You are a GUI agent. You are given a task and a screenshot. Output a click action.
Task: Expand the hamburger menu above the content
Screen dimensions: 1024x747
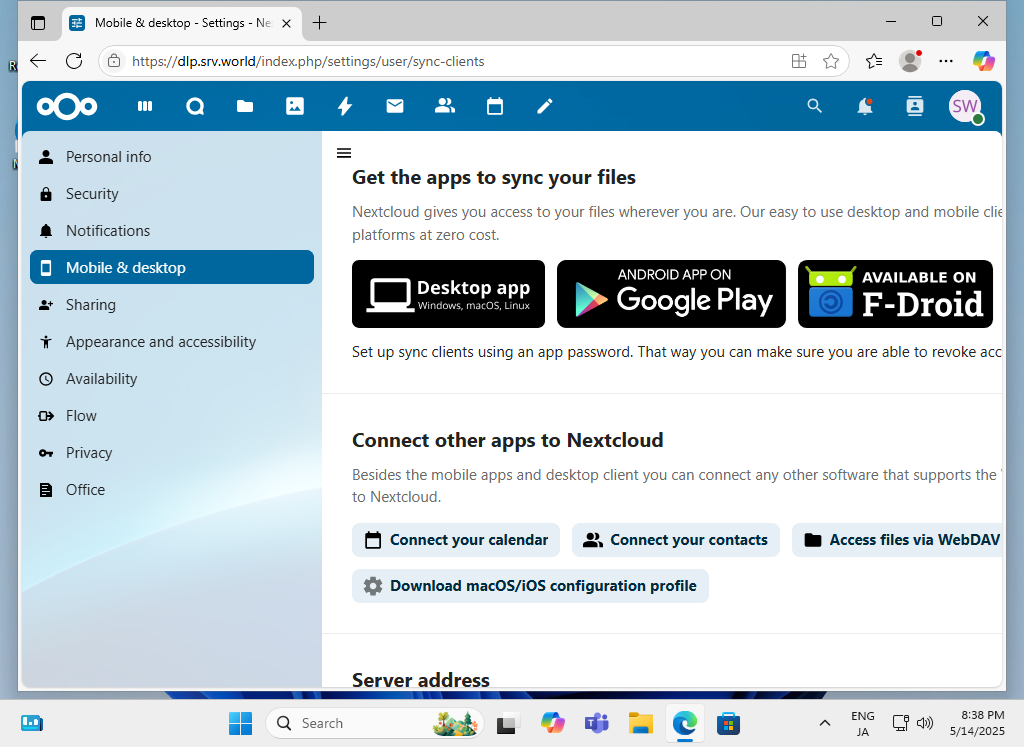344,152
